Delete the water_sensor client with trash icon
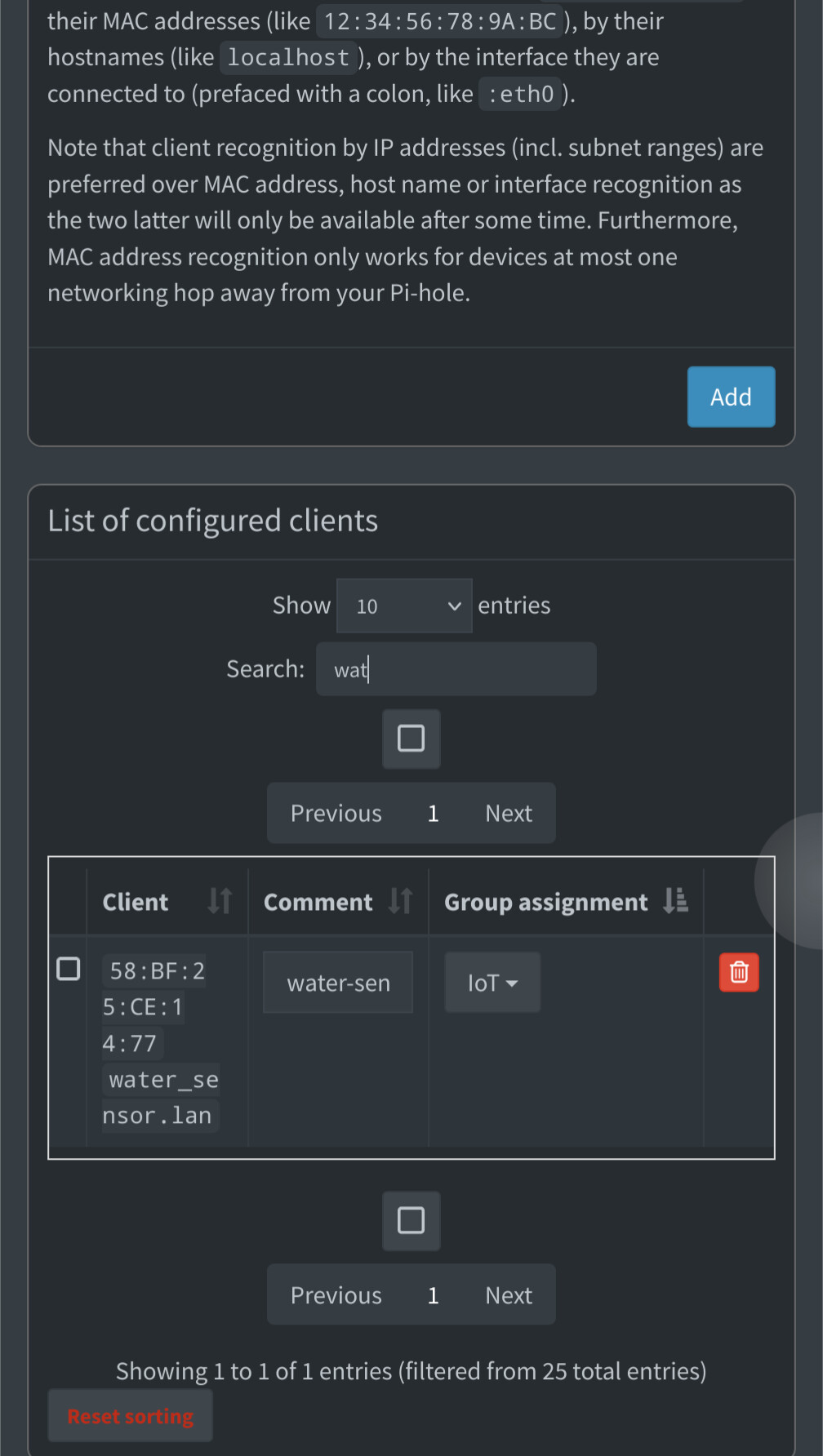823x1456 pixels. pyautogui.click(x=739, y=972)
